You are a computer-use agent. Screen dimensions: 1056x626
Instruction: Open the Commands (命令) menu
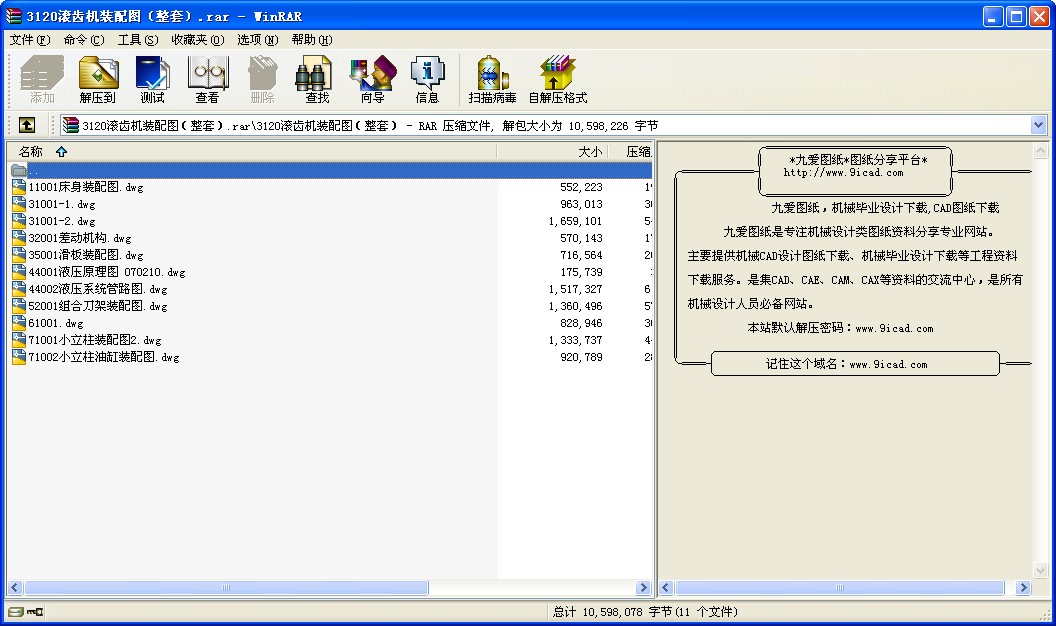click(x=84, y=40)
